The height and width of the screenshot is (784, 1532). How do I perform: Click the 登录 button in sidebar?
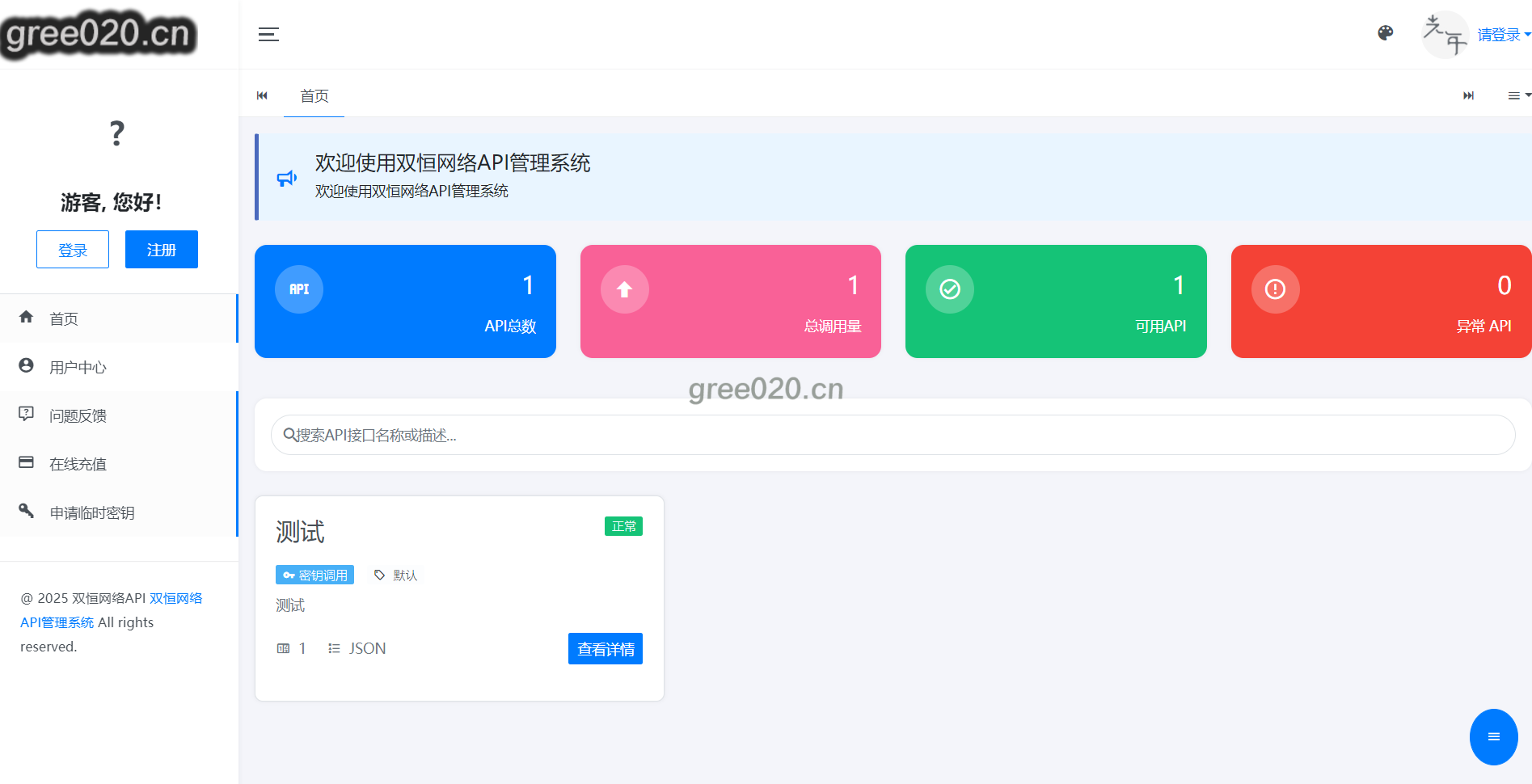pos(73,250)
